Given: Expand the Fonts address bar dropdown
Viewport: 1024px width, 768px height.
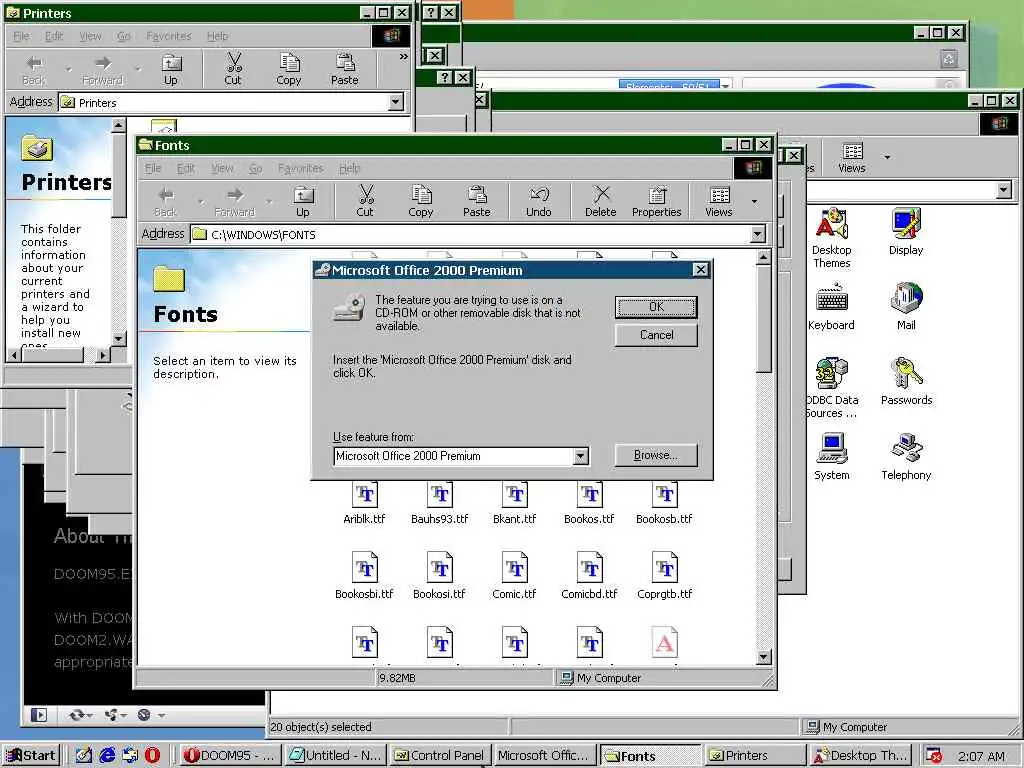Looking at the screenshot, I should 757,234.
